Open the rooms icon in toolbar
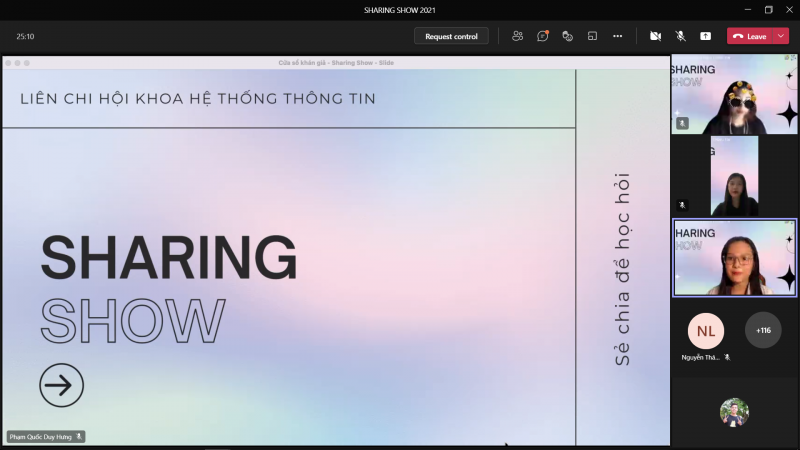 tap(592, 36)
